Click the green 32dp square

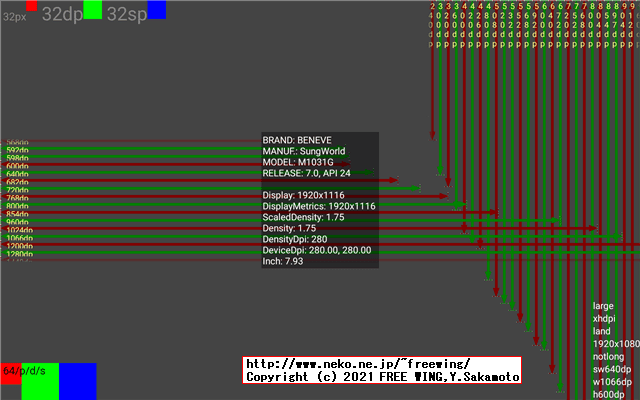pyautogui.click(x=92, y=9)
